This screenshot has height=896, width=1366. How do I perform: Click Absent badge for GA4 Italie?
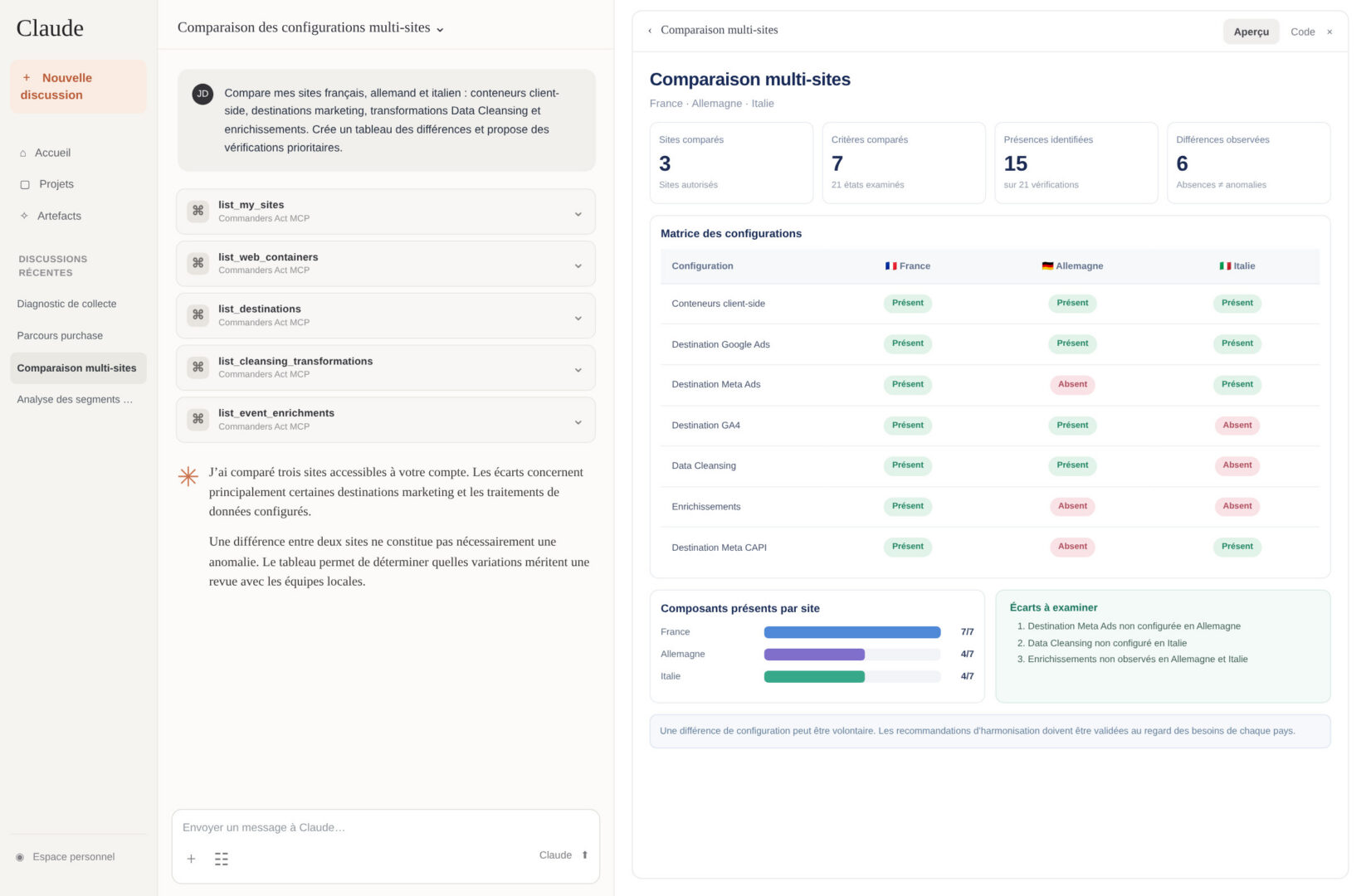tap(1237, 426)
